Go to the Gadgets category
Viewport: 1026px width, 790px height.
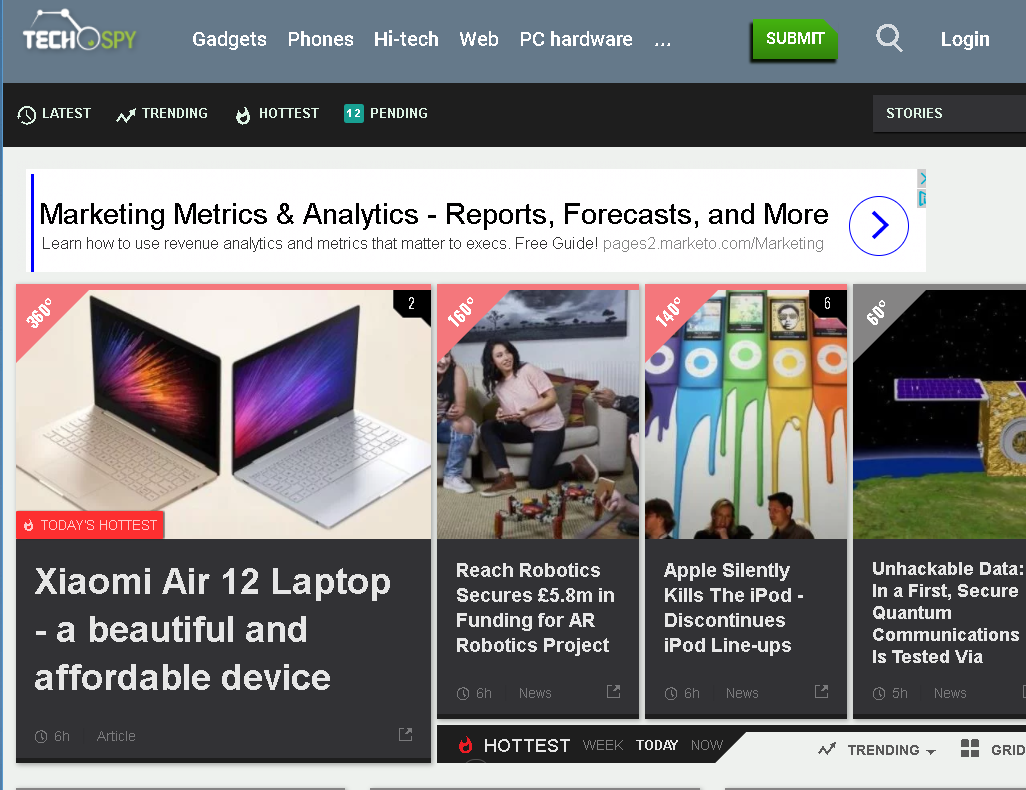(229, 40)
